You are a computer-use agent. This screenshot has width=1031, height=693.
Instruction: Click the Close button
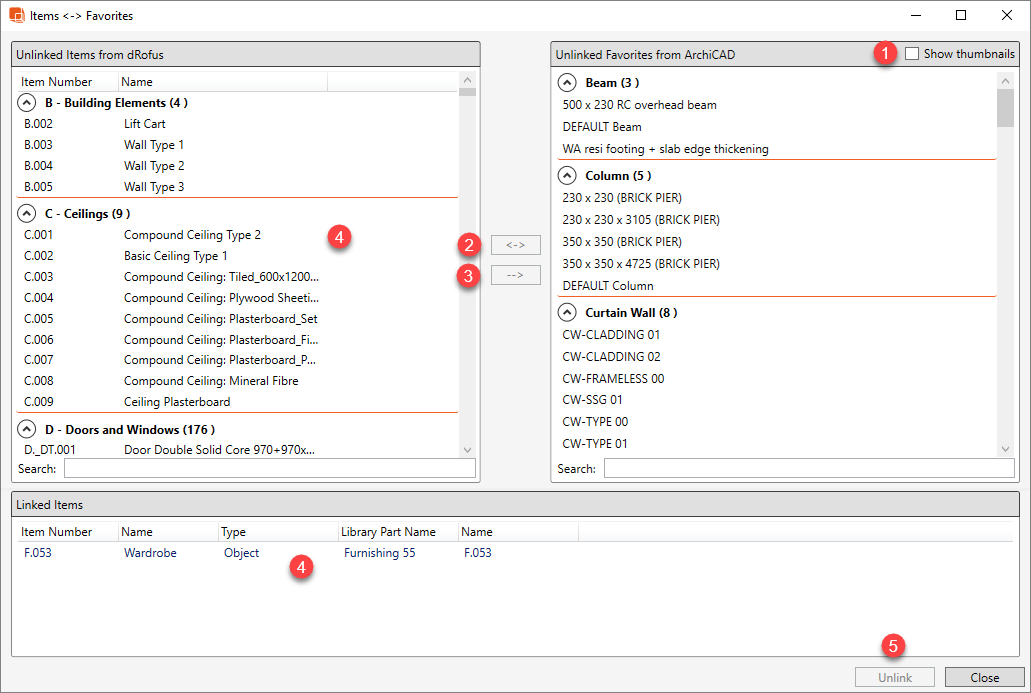(984, 677)
